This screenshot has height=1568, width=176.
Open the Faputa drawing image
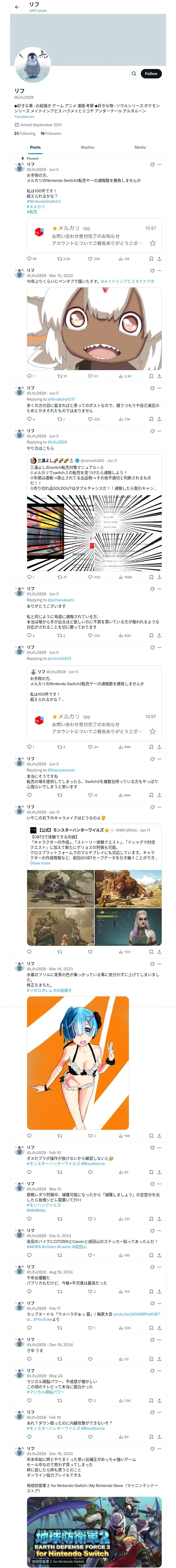coord(94,329)
